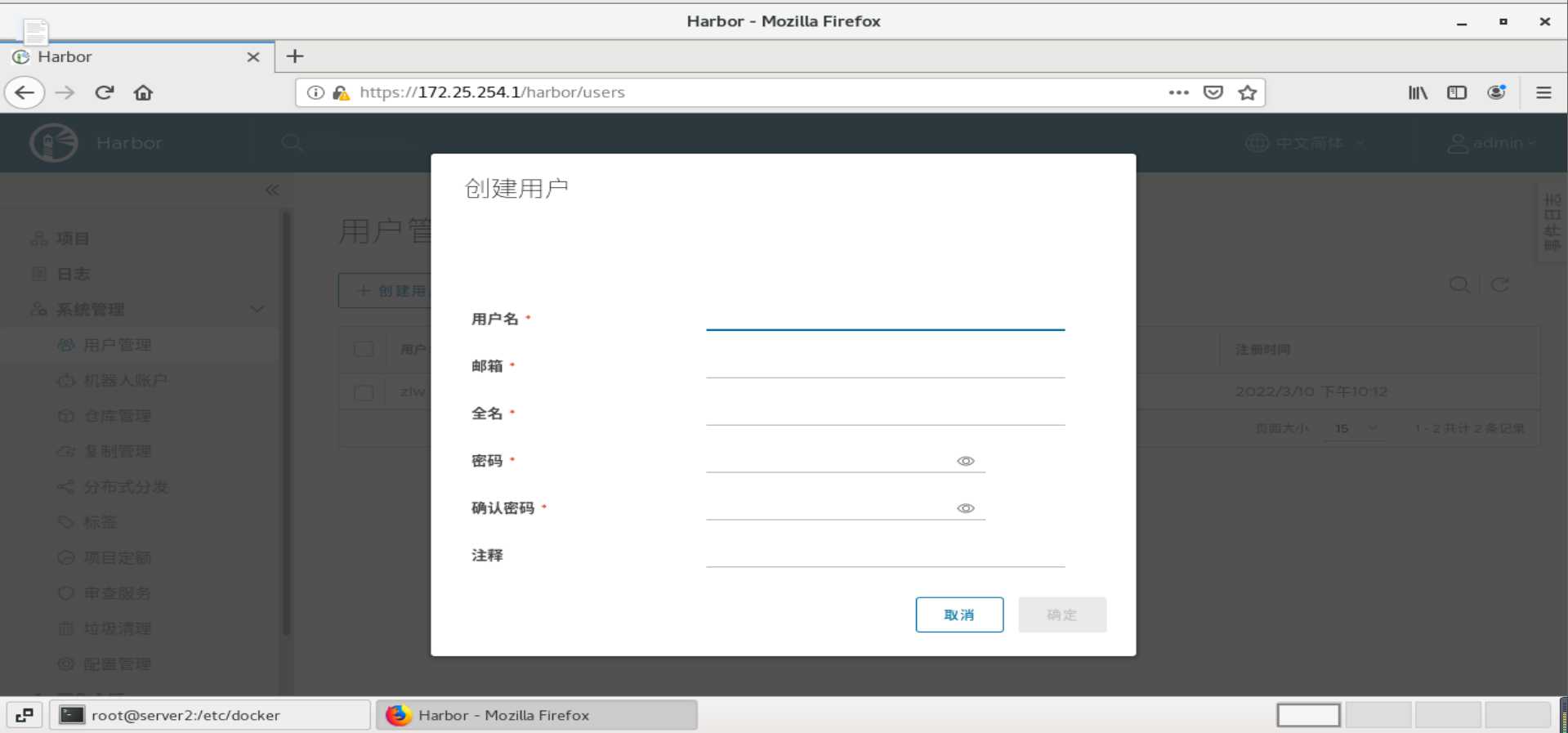Open 项目 in the sidebar
This screenshot has width=1568, height=733.
point(72,239)
